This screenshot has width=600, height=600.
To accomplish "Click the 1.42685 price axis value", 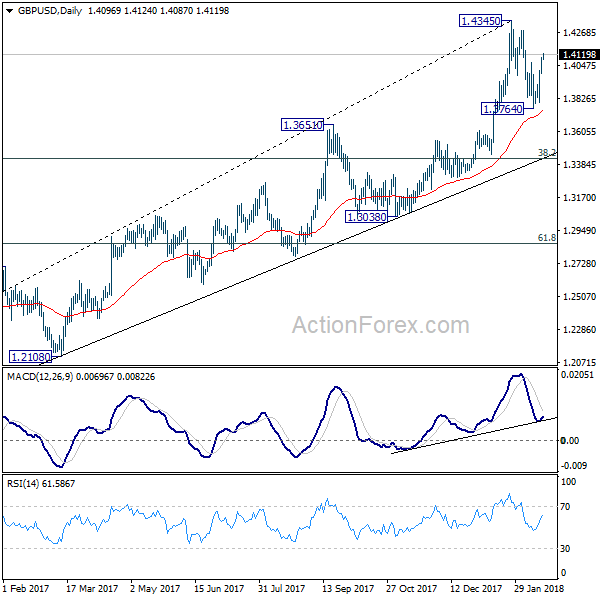I will [579, 33].
